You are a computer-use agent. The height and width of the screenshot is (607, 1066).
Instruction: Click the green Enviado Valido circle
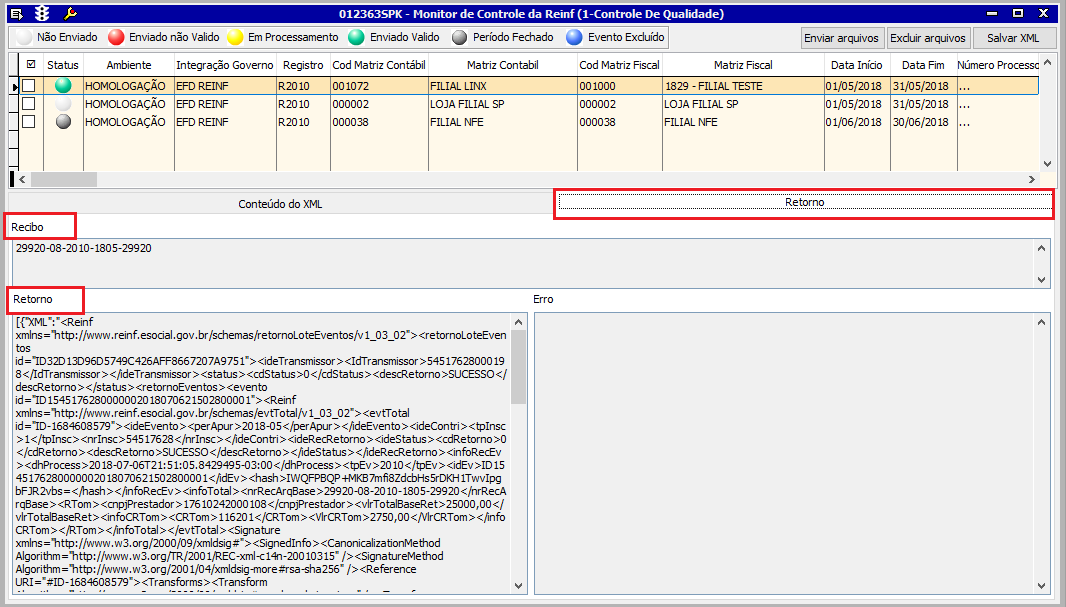click(x=356, y=37)
